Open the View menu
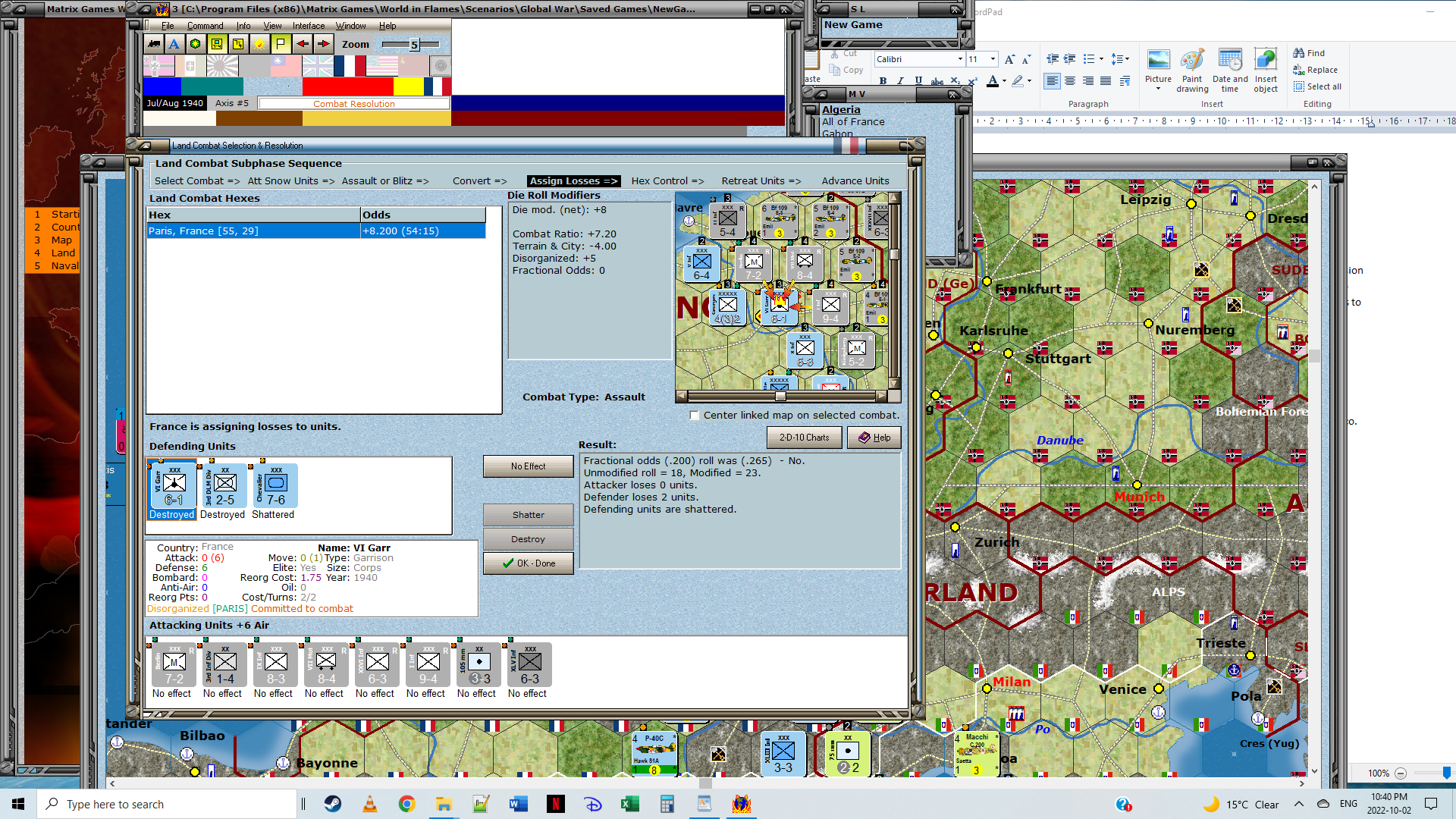1456x819 pixels. coord(272,26)
